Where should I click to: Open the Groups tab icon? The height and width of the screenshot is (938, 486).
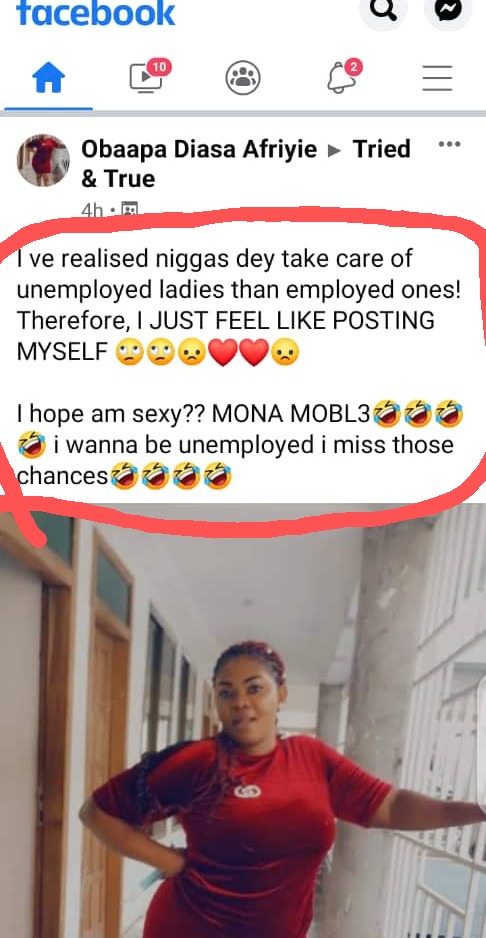[243, 78]
